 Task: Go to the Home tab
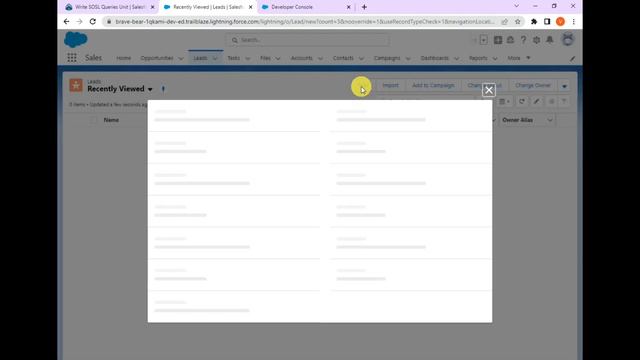pos(123,58)
